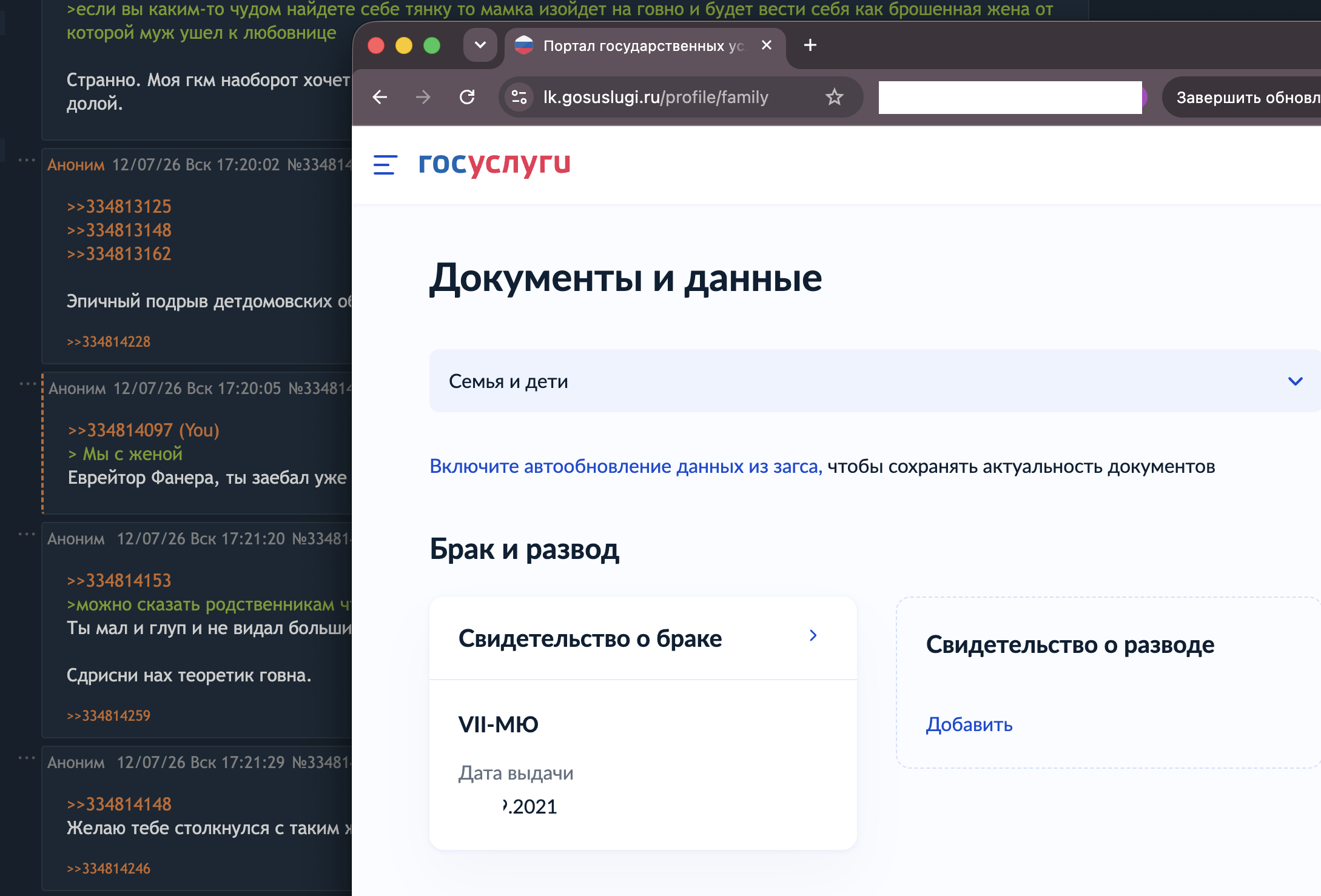Click reply link >>334814148 in forum window
The image size is (1321, 896).
[119, 804]
